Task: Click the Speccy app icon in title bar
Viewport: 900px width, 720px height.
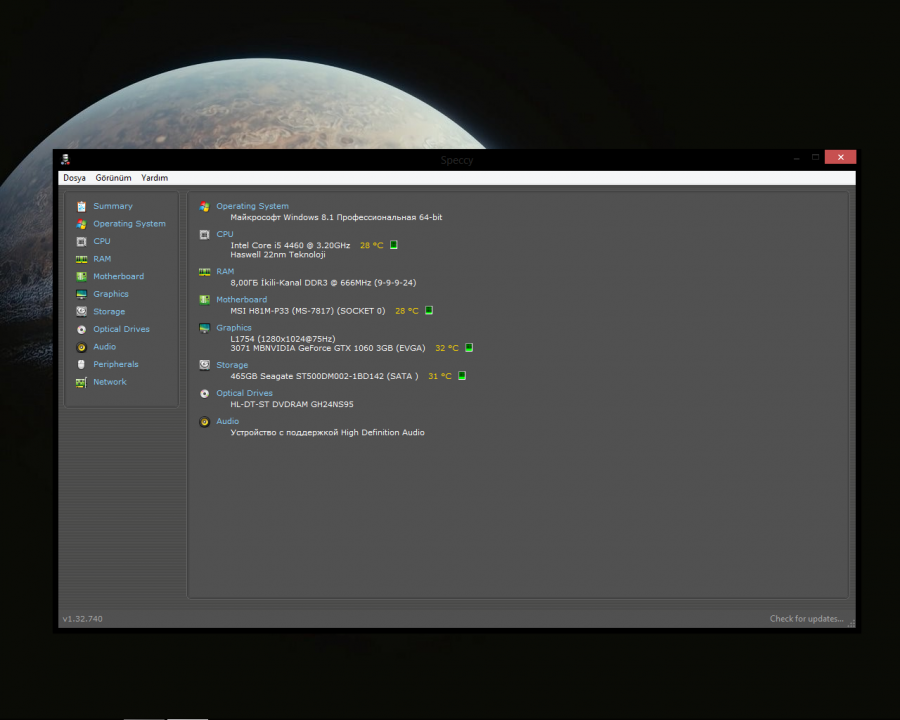Action: tap(65, 159)
